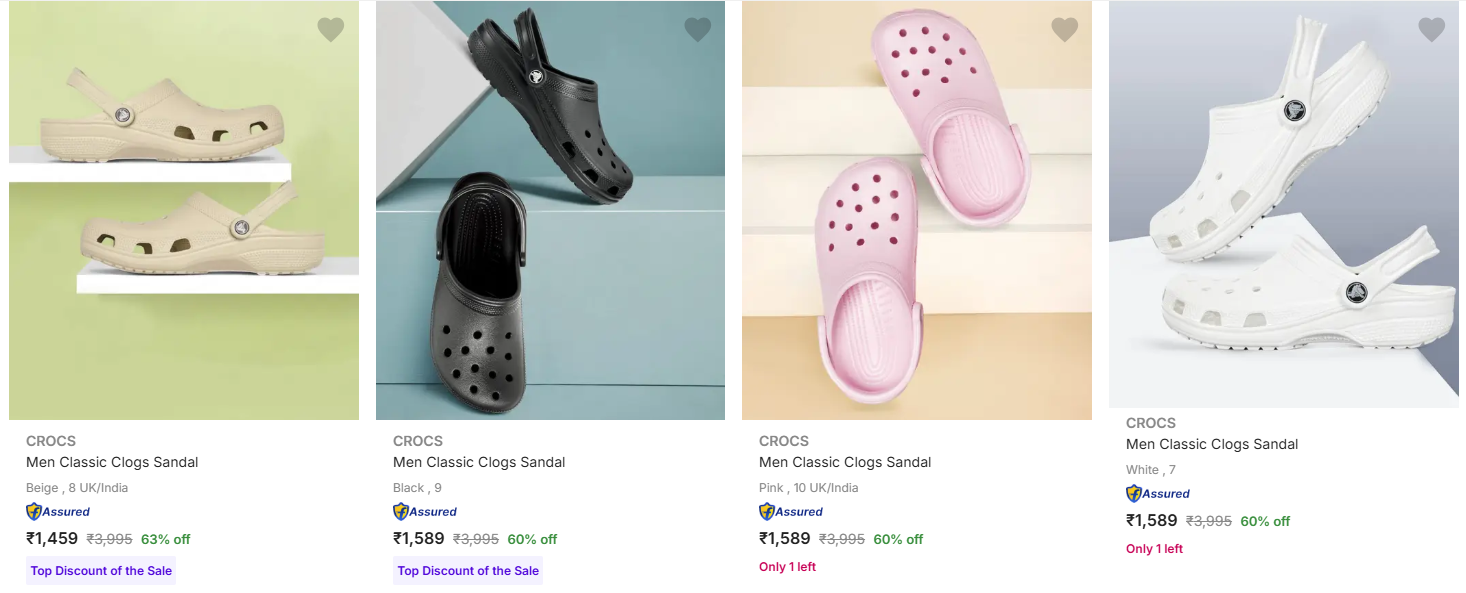Open Men Classic Clogs Sandal black listing title
The height and width of the screenshot is (593, 1466).
click(479, 462)
